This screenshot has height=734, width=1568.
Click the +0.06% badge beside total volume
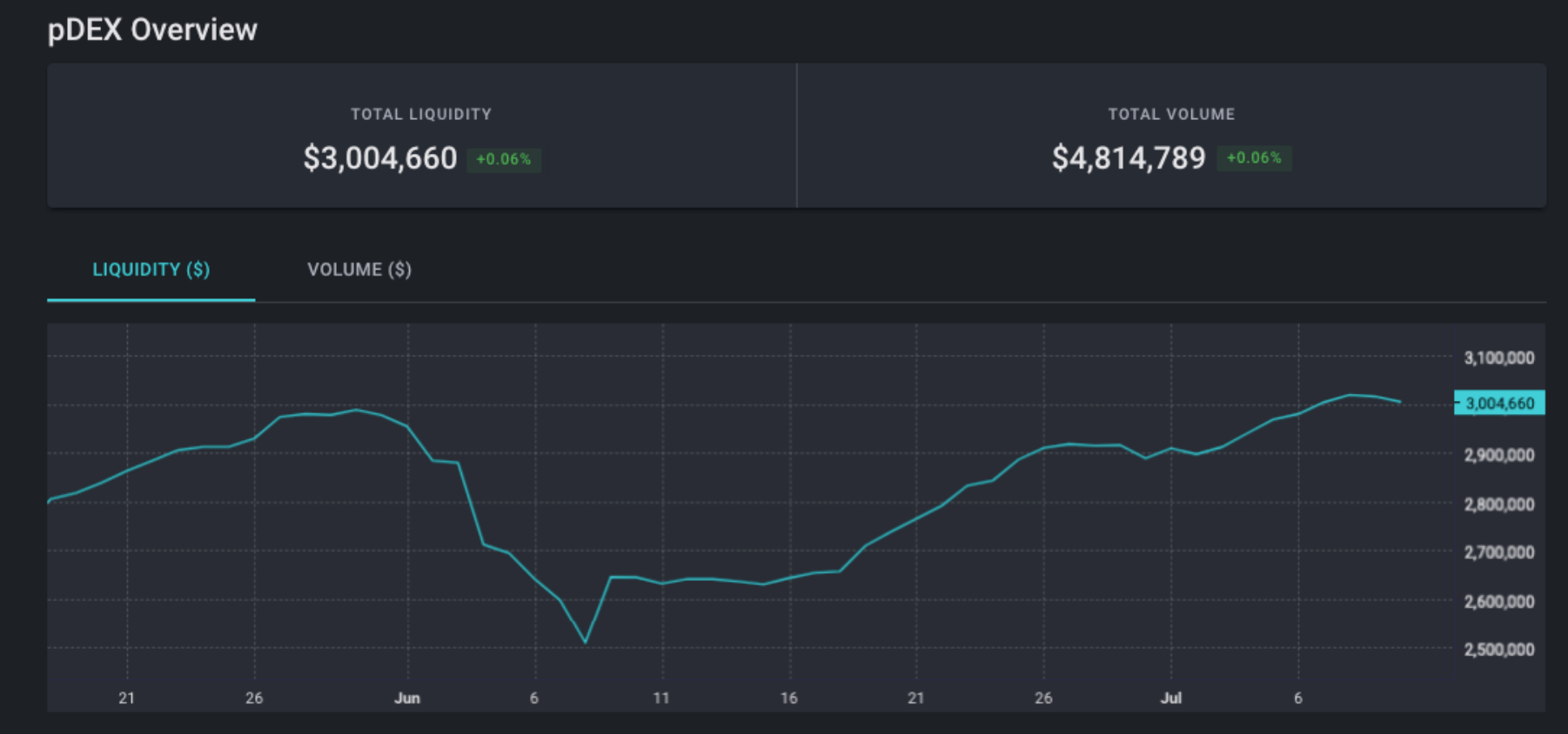(1254, 158)
